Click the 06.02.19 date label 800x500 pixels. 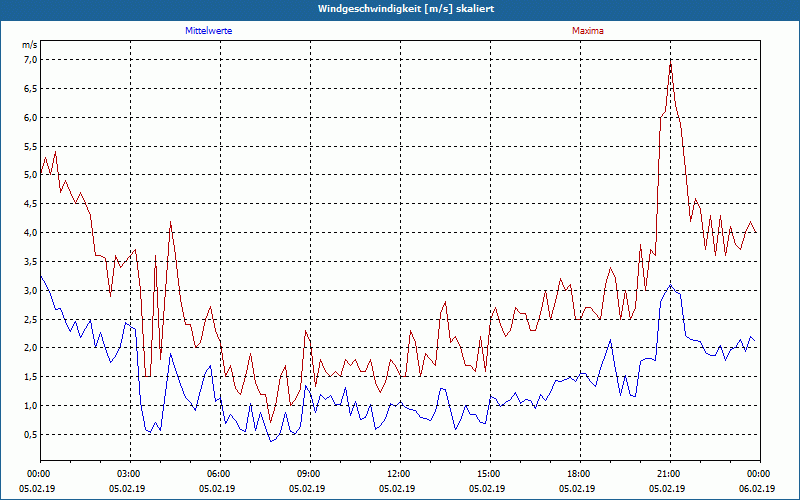pos(758,488)
